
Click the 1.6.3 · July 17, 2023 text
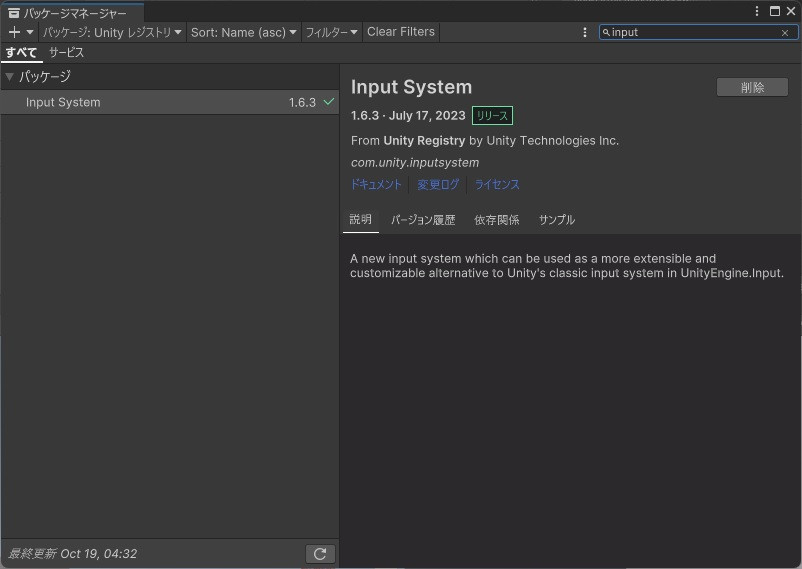pos(408,116)
